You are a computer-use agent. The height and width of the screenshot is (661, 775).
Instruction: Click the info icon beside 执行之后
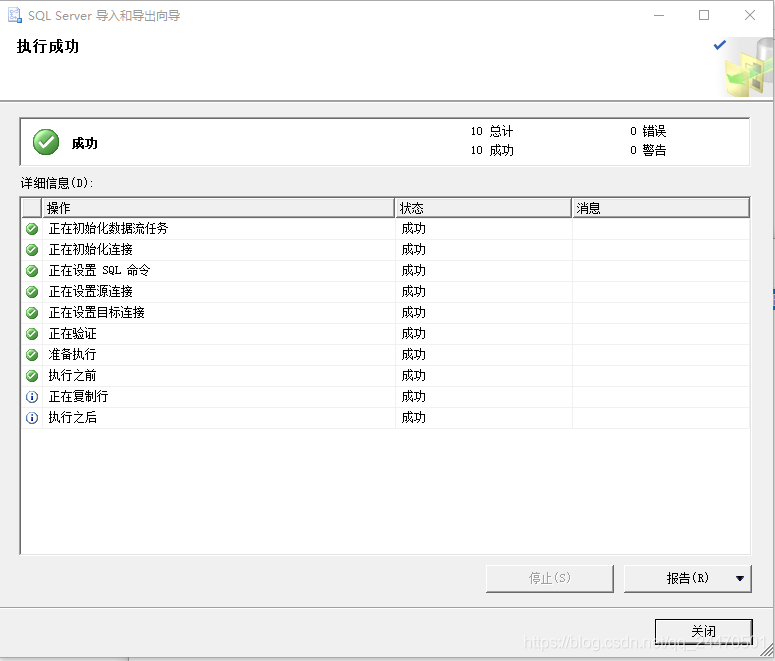[32, 418]
